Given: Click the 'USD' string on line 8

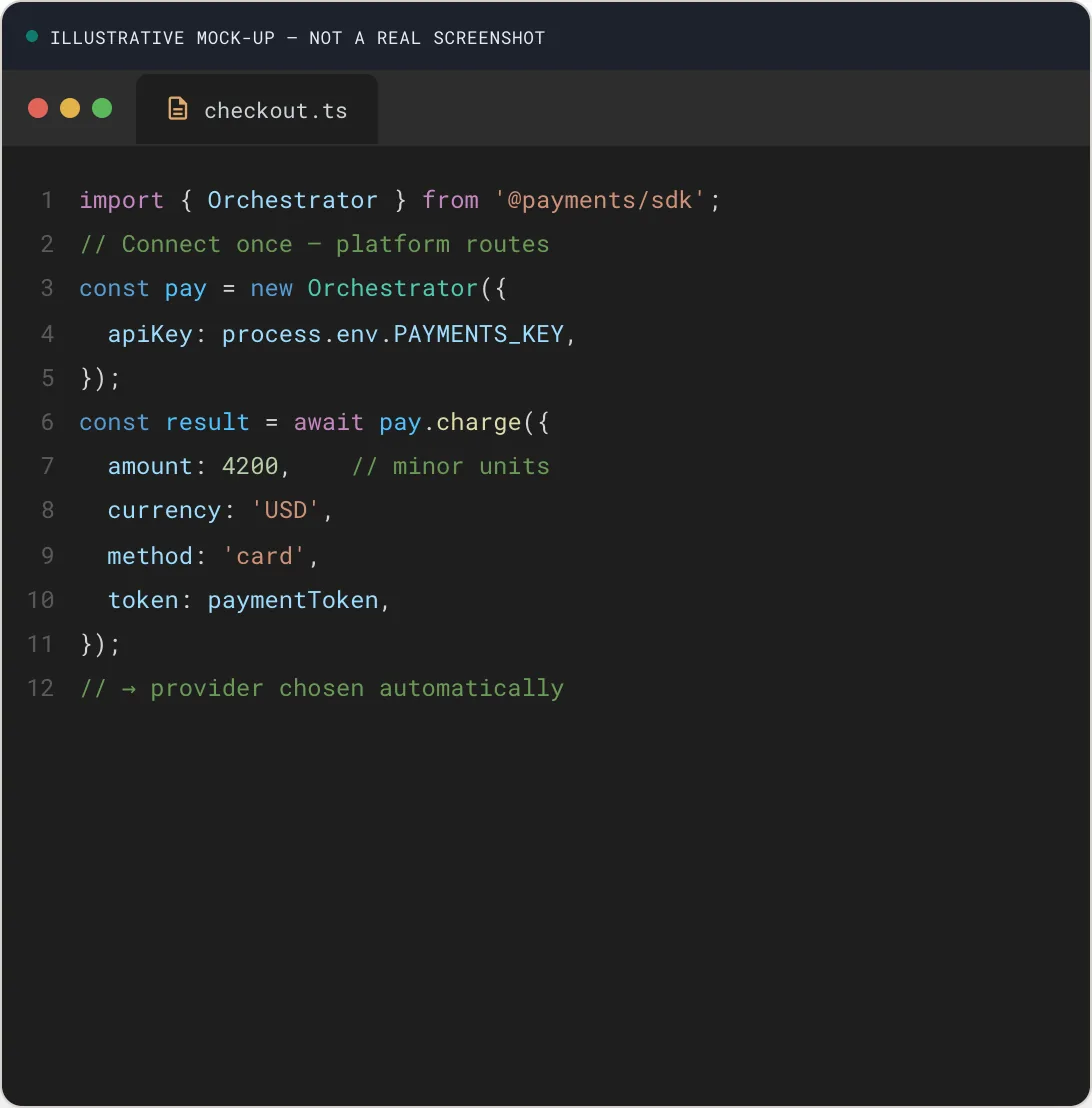Looking at the screenshot, I should coord(286,510).
